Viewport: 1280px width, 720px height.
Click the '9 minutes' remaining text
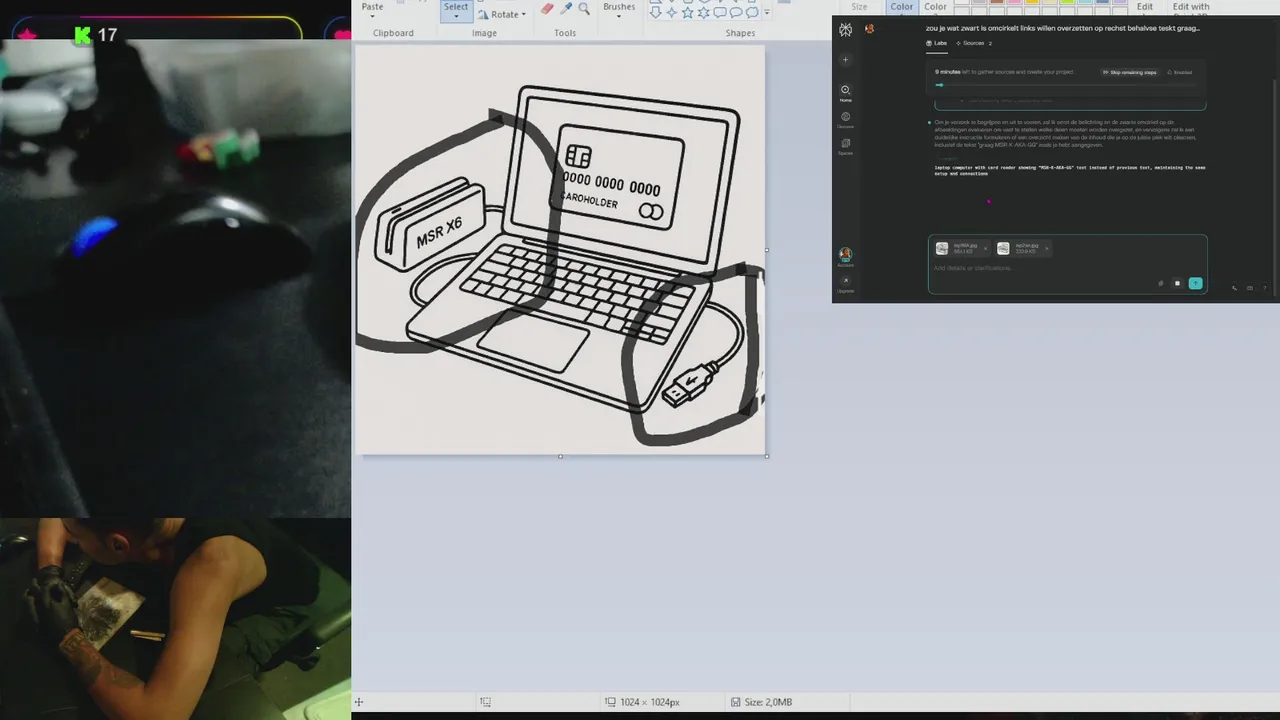point(947,72)
